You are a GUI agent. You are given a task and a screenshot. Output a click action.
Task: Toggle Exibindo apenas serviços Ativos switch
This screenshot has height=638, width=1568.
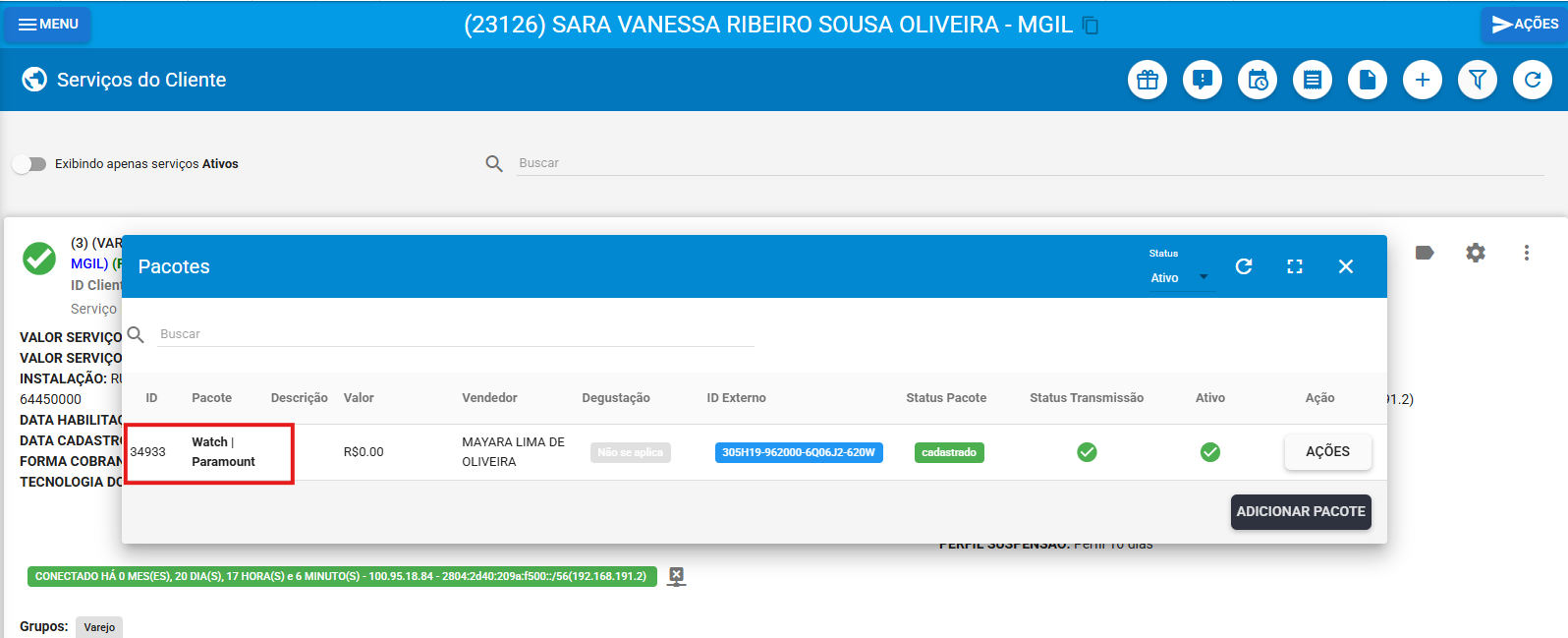[29, 164]
